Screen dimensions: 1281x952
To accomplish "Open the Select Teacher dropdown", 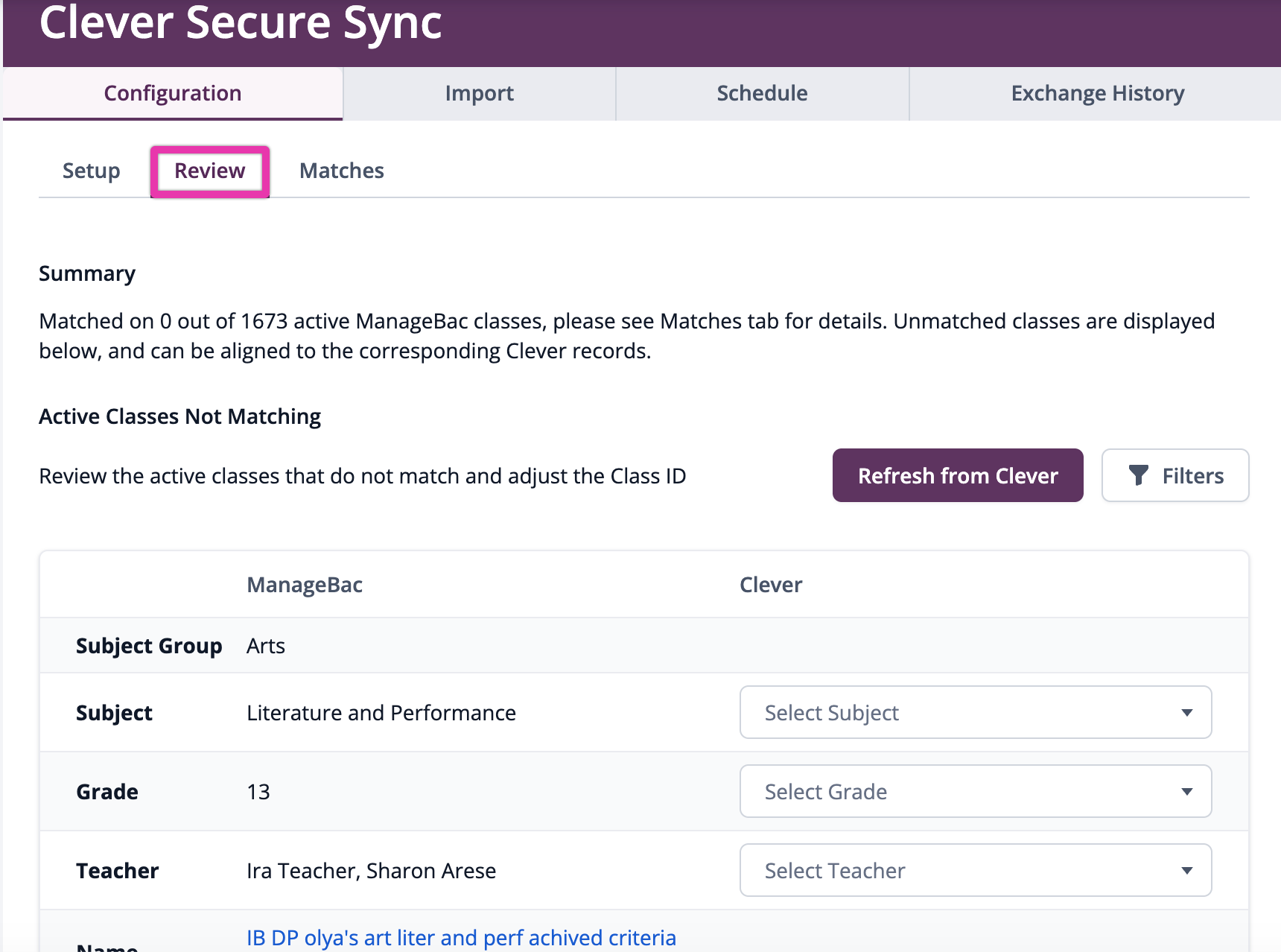I will point(976,870).
